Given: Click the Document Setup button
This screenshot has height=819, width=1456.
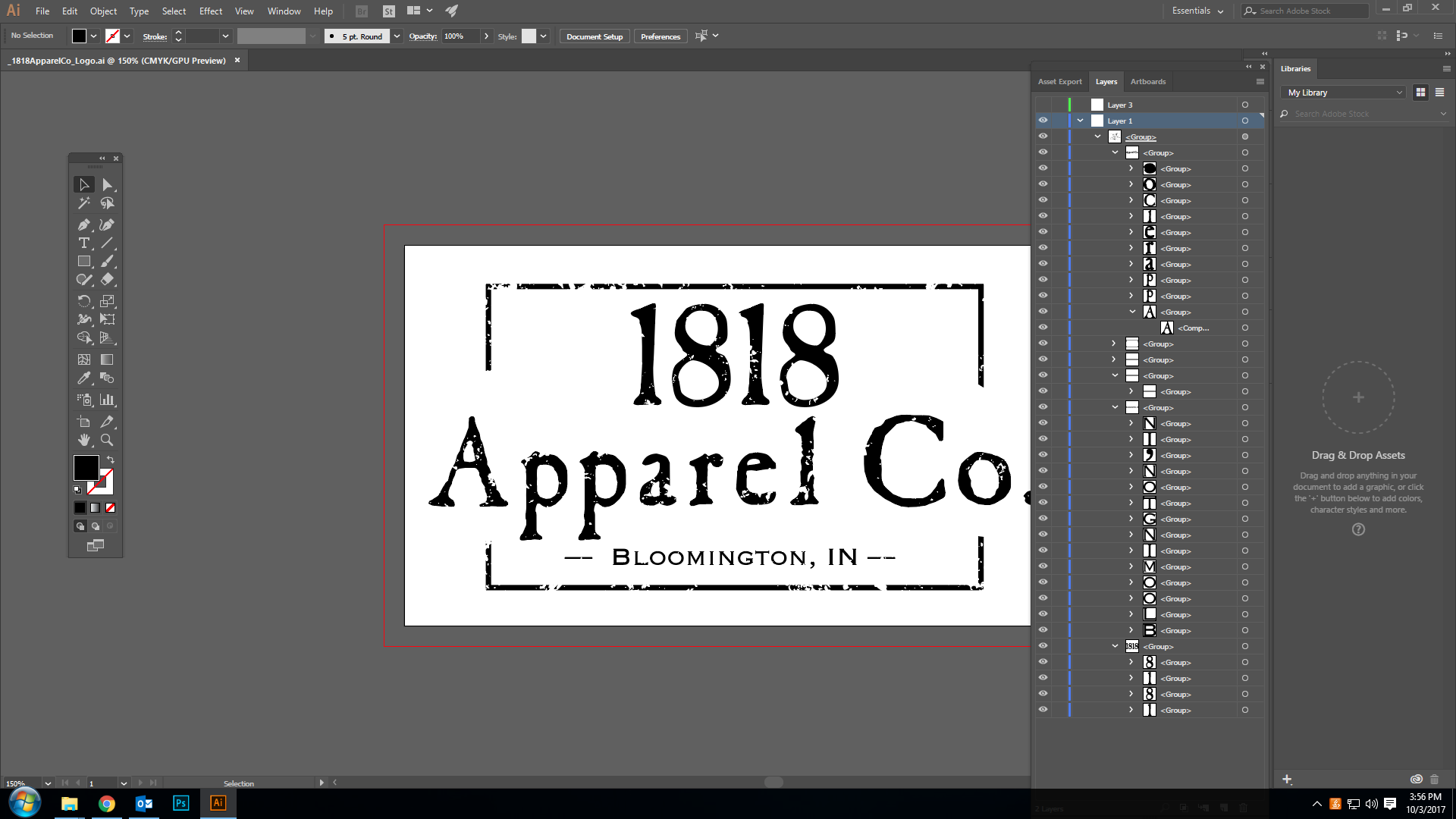Looking at the screenshot, I should 594,36.
